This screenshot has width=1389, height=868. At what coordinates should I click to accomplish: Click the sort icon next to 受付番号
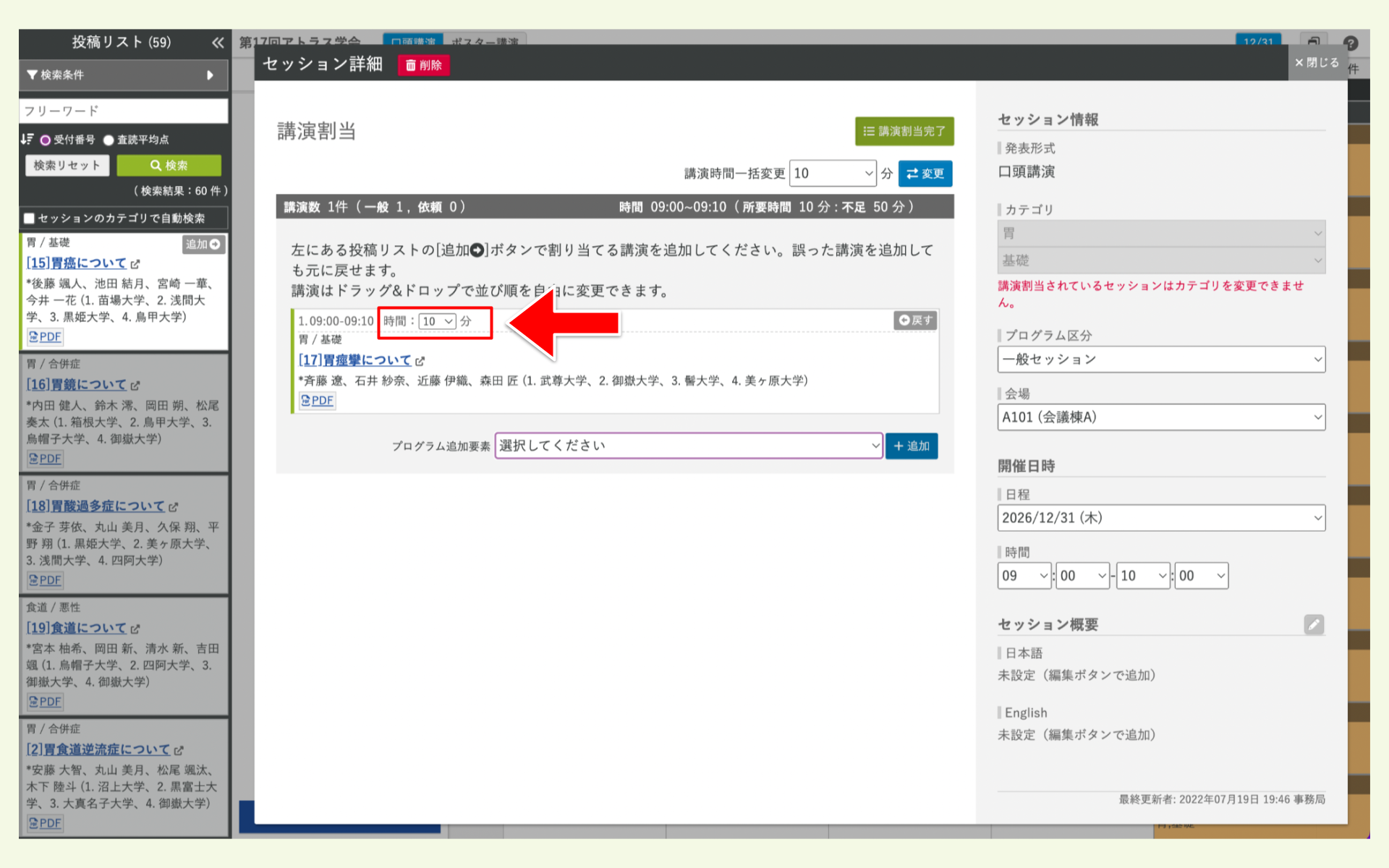pyautogui.click(x=28, y=140)
